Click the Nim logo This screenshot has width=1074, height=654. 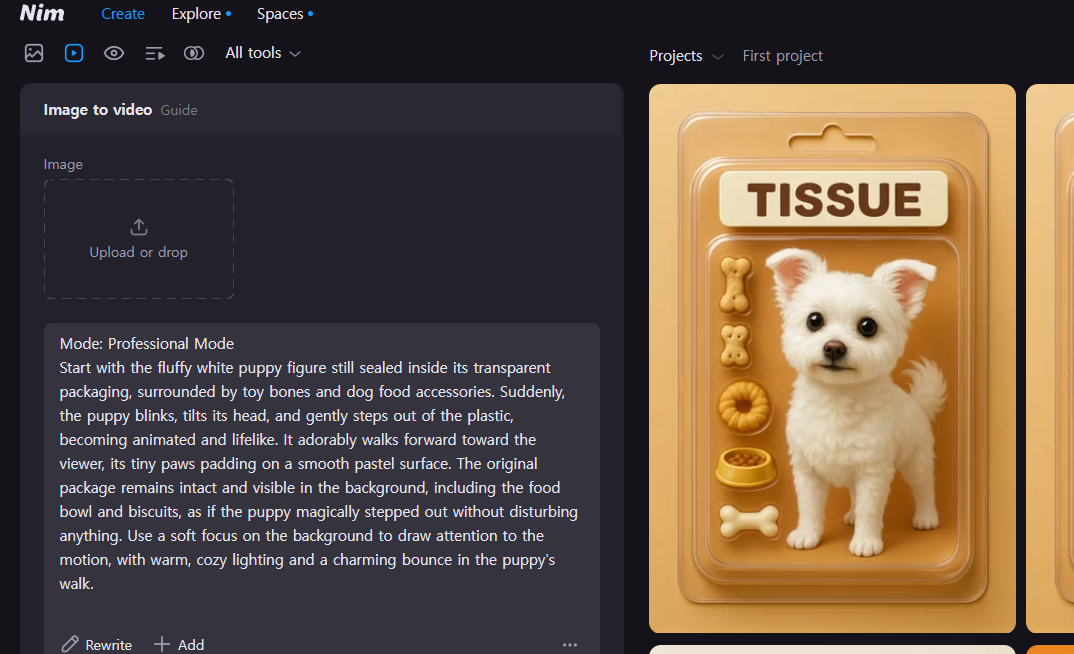[42, 13]
